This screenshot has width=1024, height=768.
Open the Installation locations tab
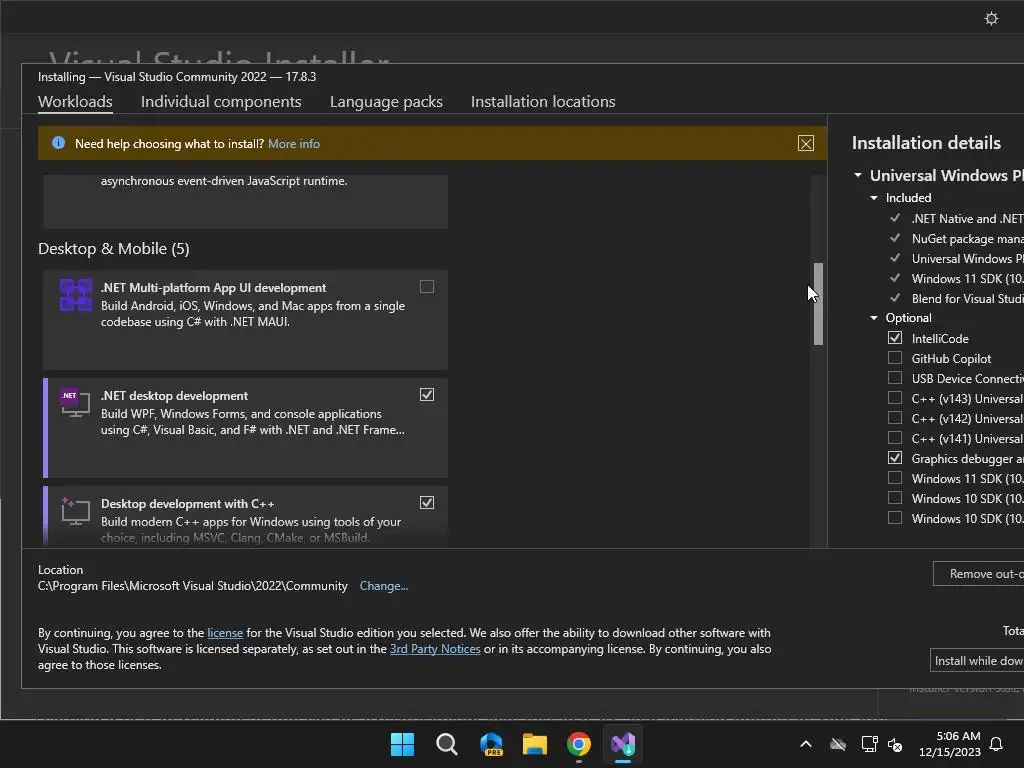(543, 102)
